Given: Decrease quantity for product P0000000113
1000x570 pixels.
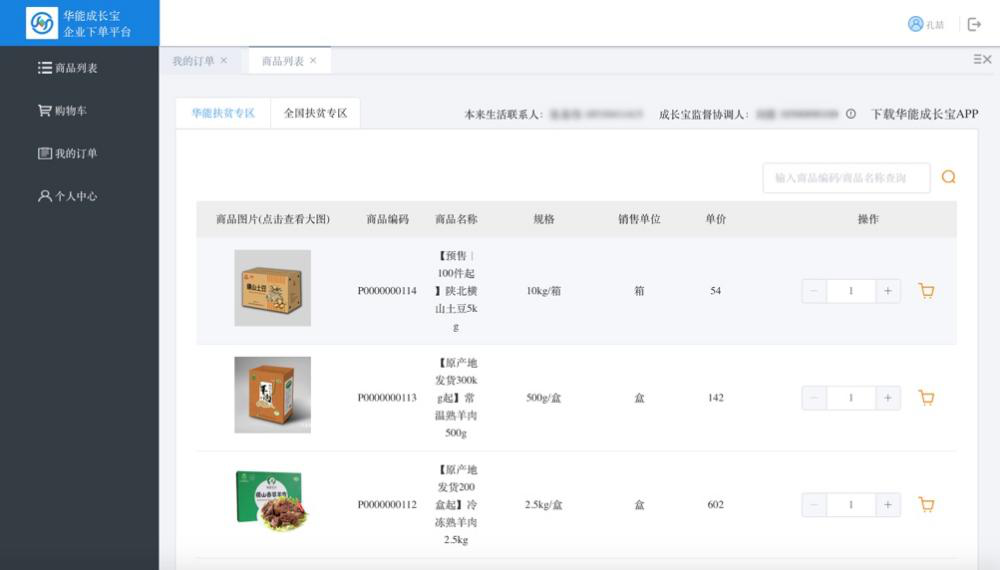Looking at the screenshot, I should 814,398.
